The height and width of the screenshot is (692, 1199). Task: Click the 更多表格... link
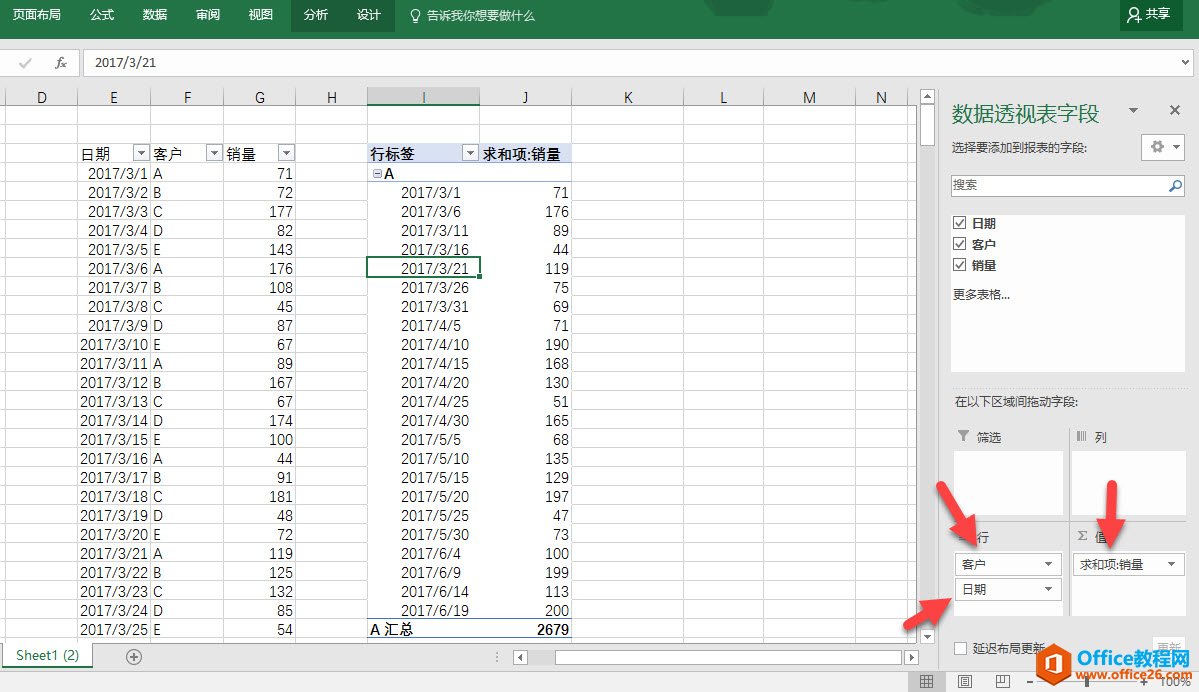click(981, 294)
